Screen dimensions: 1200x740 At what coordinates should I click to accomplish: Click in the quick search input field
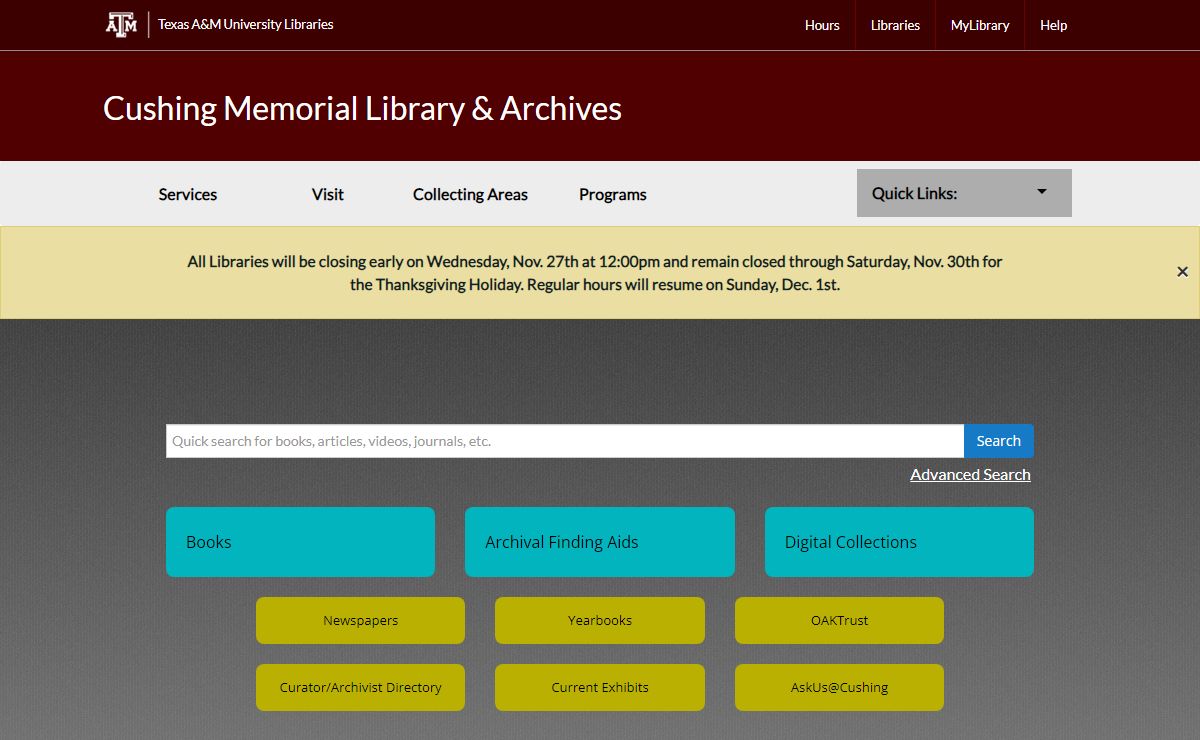point(565,441)
